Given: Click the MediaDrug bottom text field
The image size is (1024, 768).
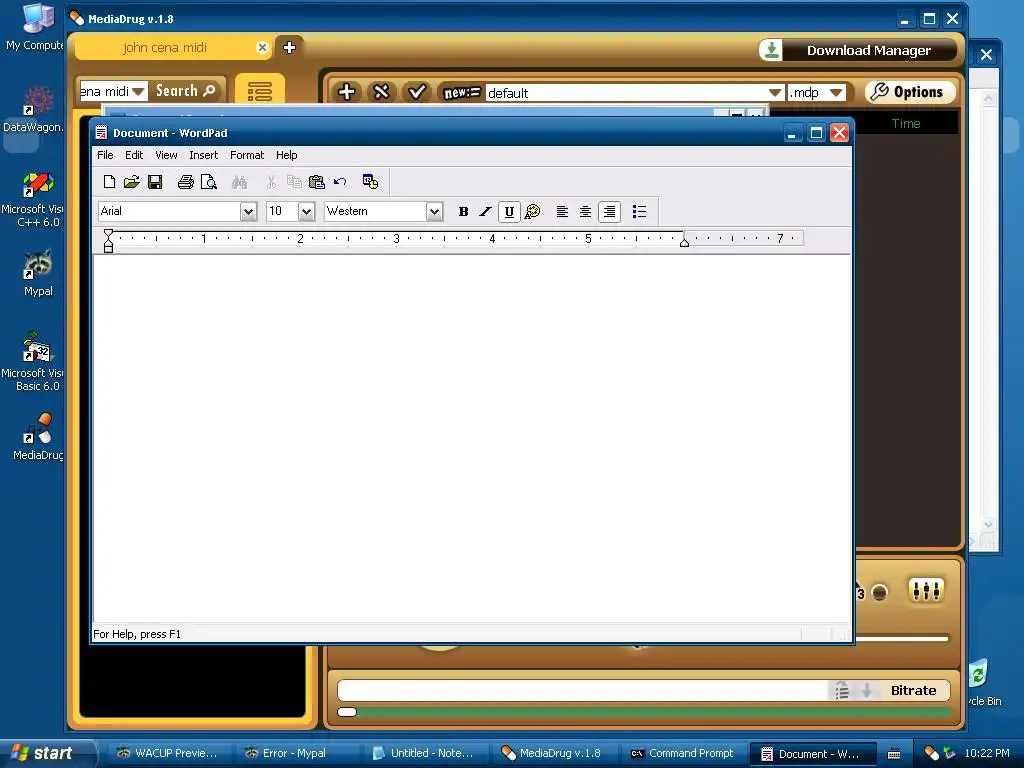Looking at the screenshot, I should 583,690.
